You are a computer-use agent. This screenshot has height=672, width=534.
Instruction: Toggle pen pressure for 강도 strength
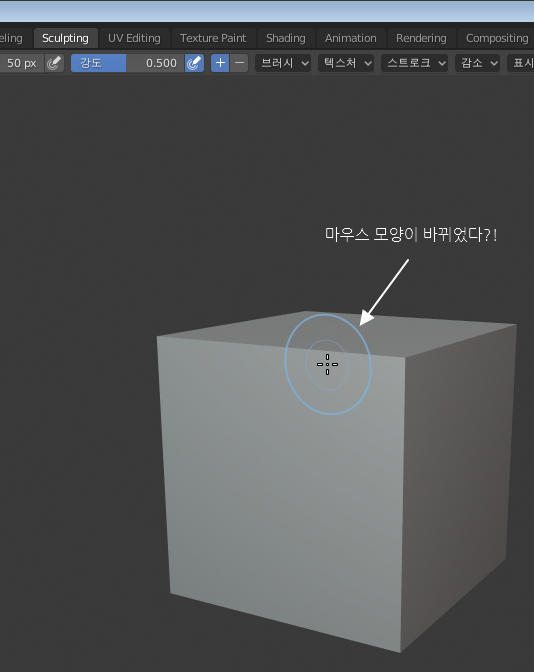[x=194, y=63]
